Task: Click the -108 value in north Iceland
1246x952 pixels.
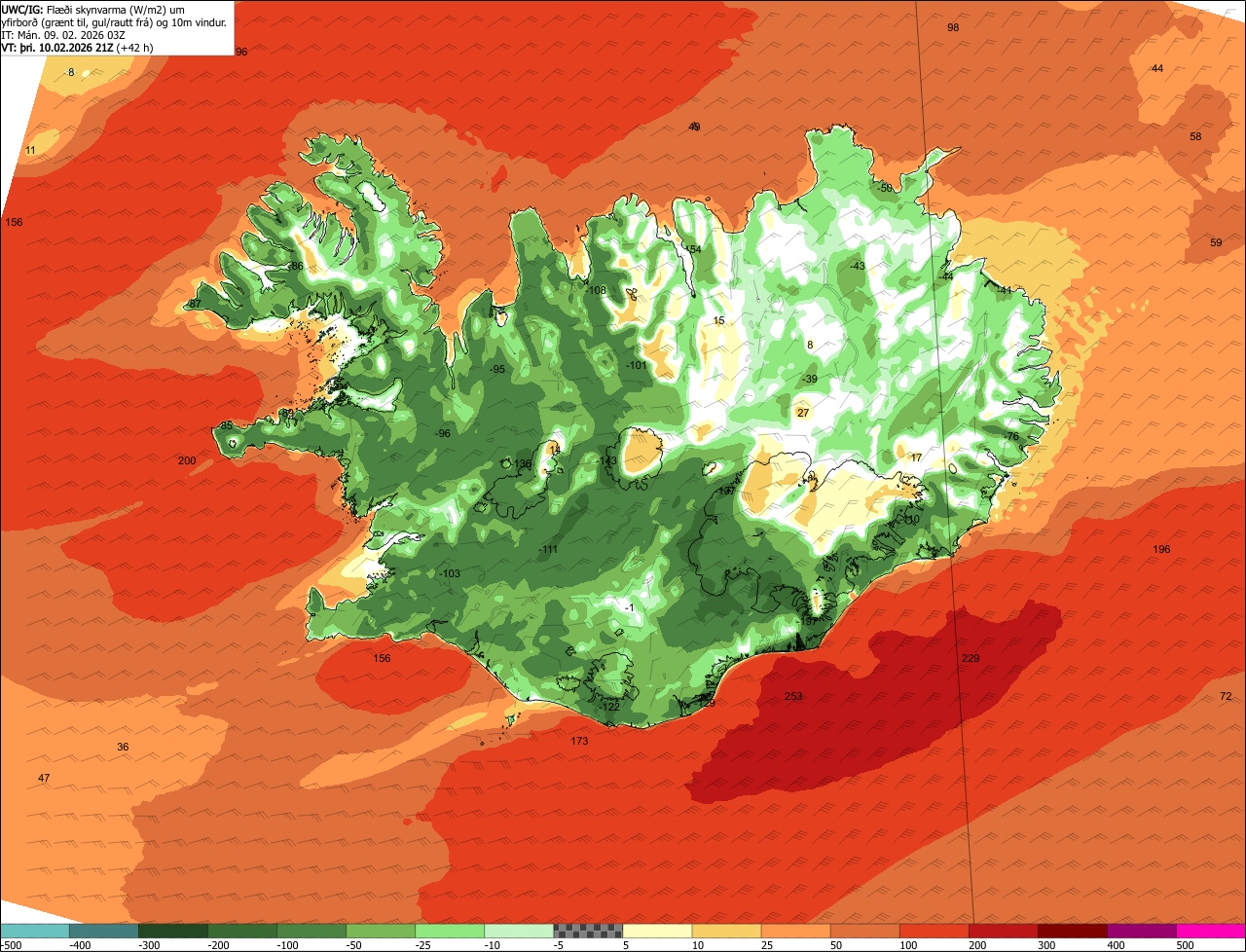Action: (x=597, y=290)
